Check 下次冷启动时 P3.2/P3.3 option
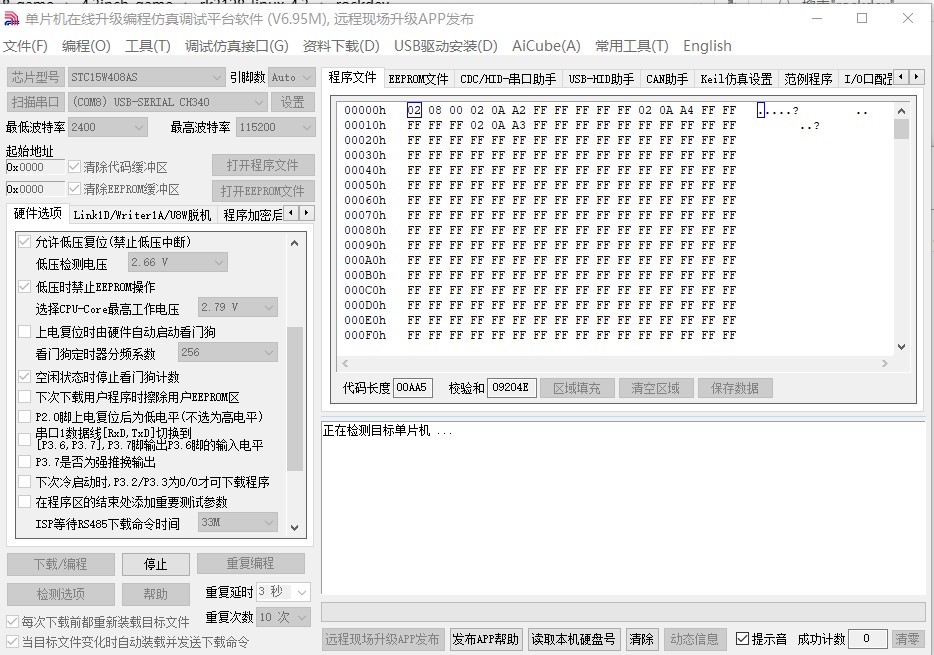 24,481
